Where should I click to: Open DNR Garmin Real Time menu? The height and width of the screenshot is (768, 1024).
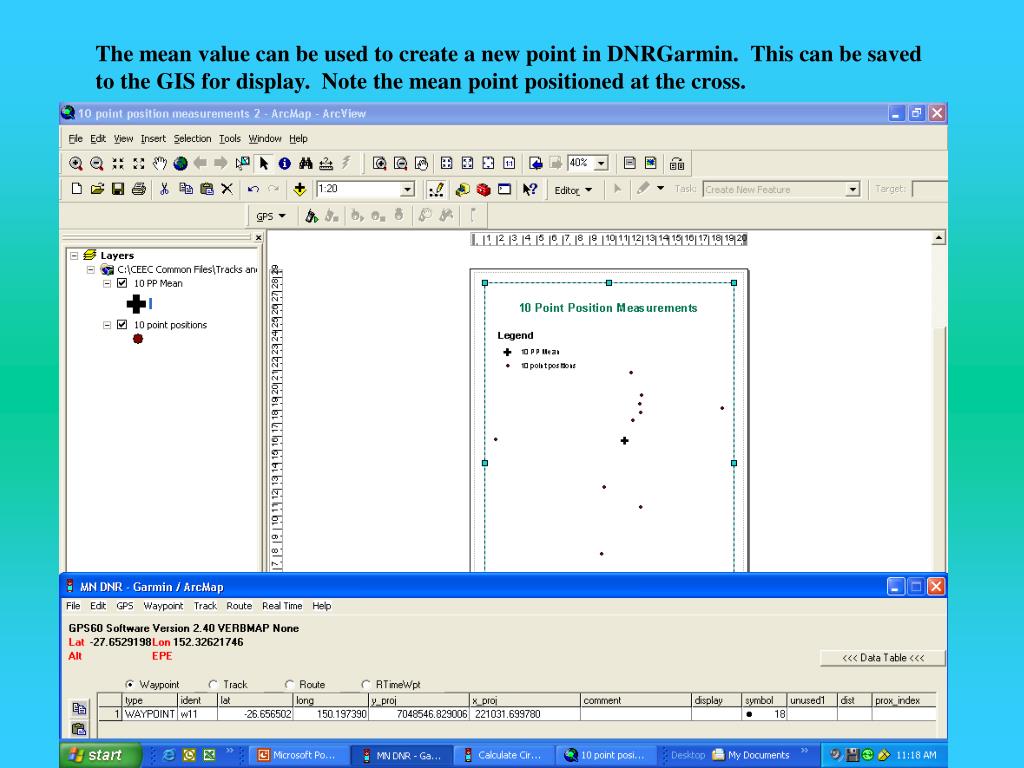282,606
